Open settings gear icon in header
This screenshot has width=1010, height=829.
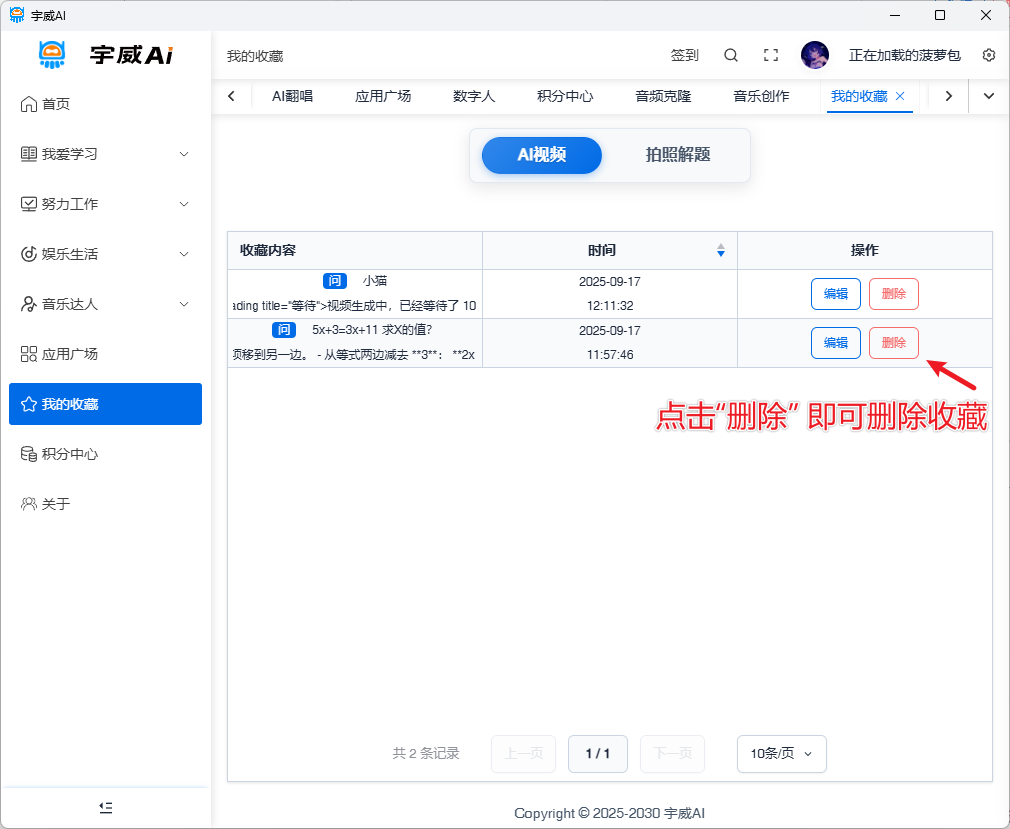click(x=989, y=55)
